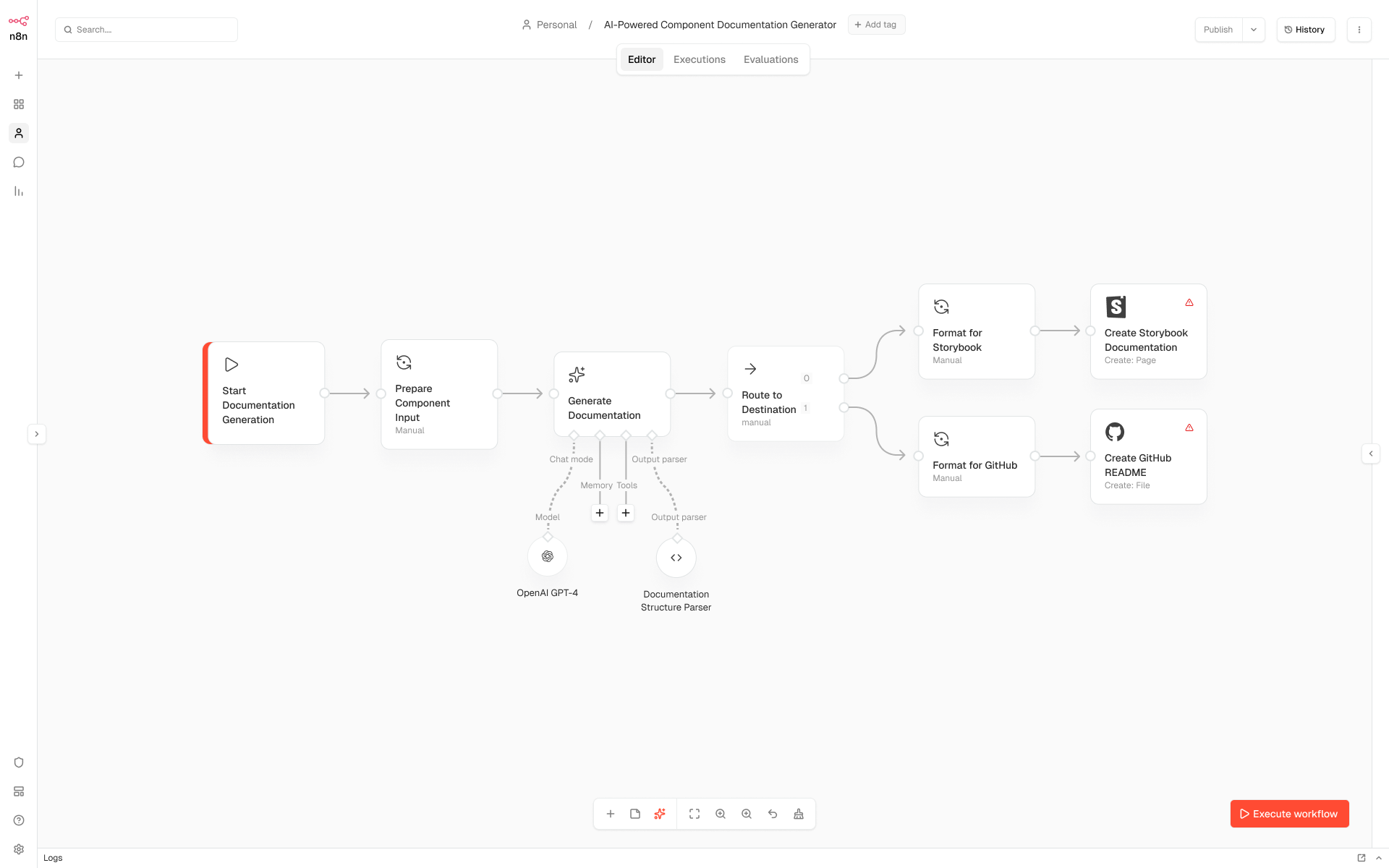Select the Documentation Structure Parser node

pos(676,557)
